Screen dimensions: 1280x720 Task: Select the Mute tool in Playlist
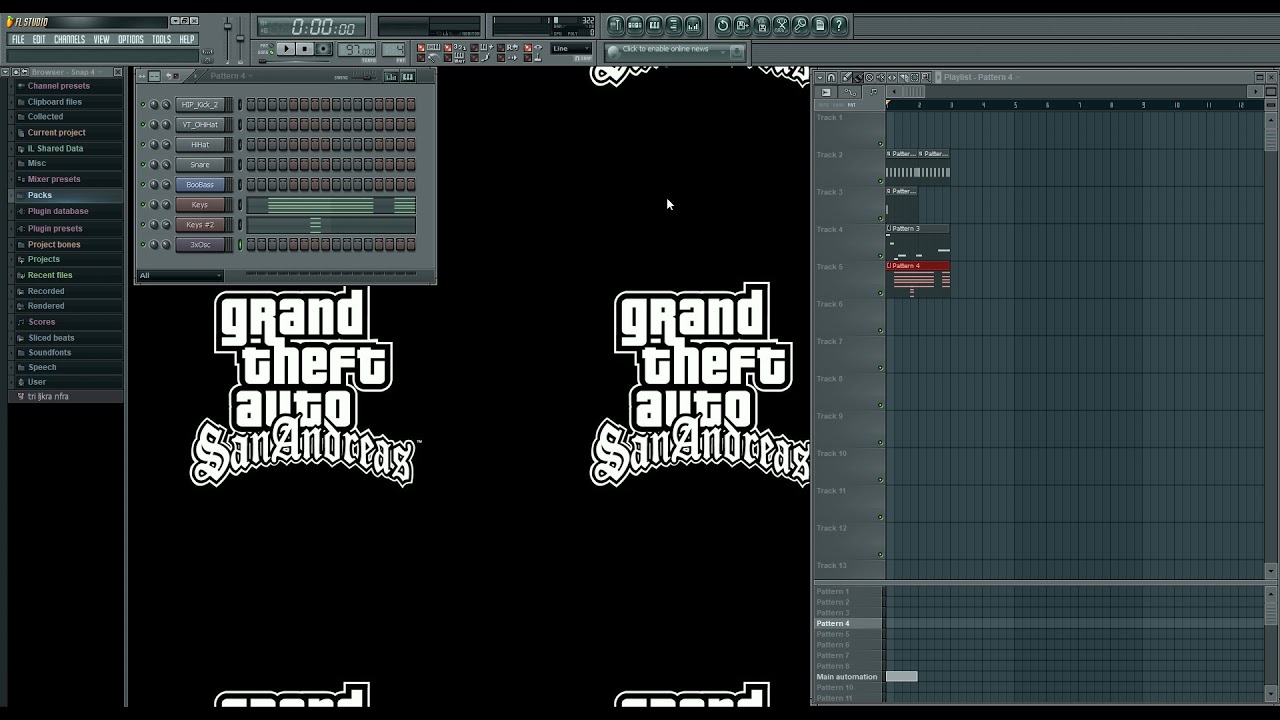click(881, 77)
